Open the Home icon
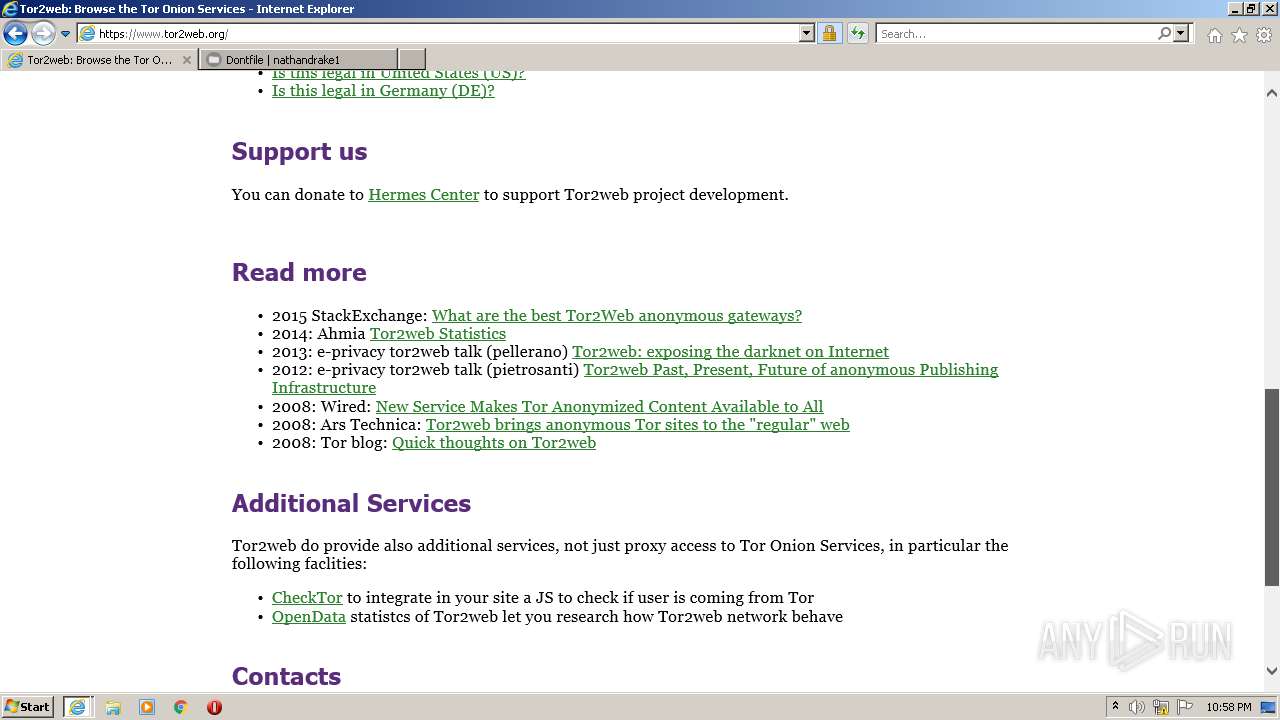 (x=1214, y=35)
